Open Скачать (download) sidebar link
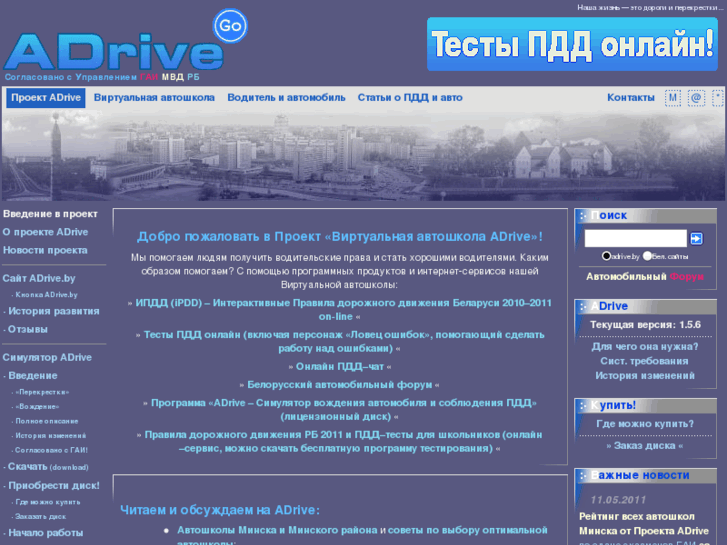Viewport: 727px width, 545px height. click(48, 467)
